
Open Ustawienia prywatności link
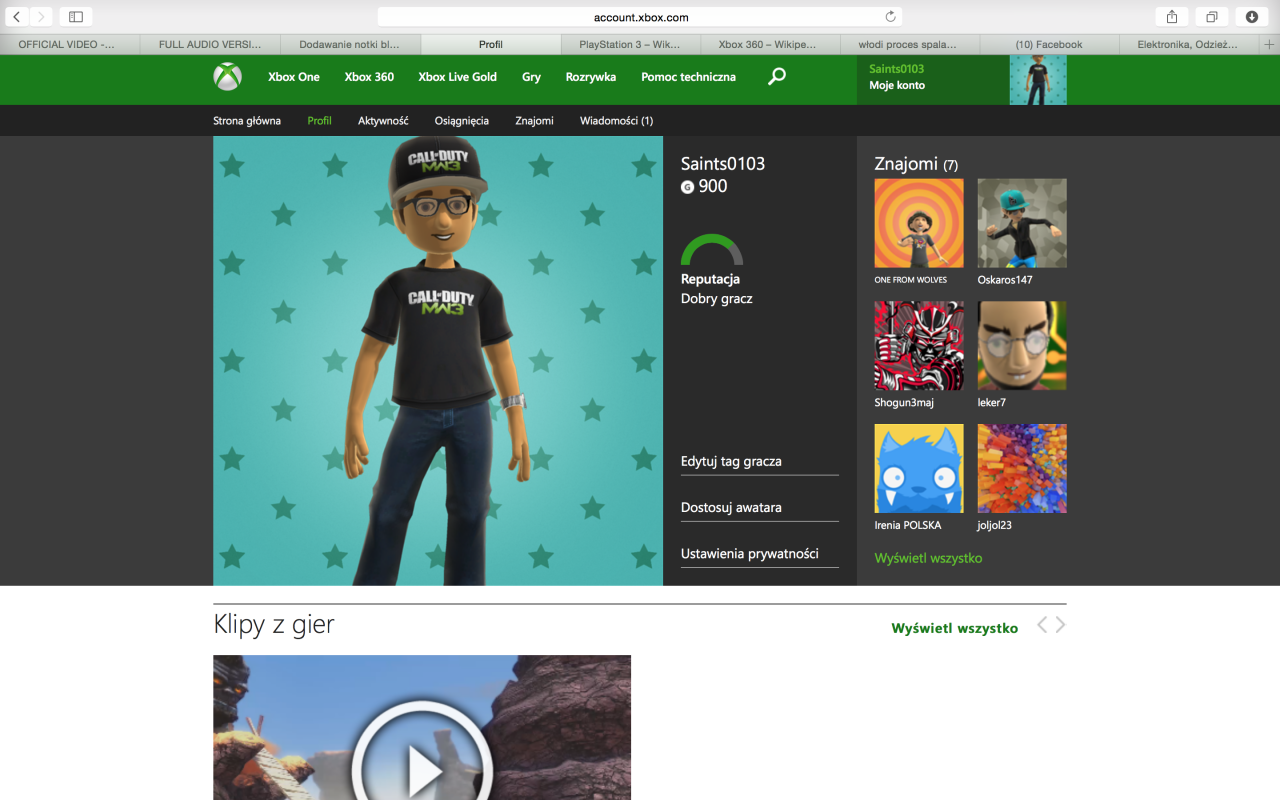749,553
